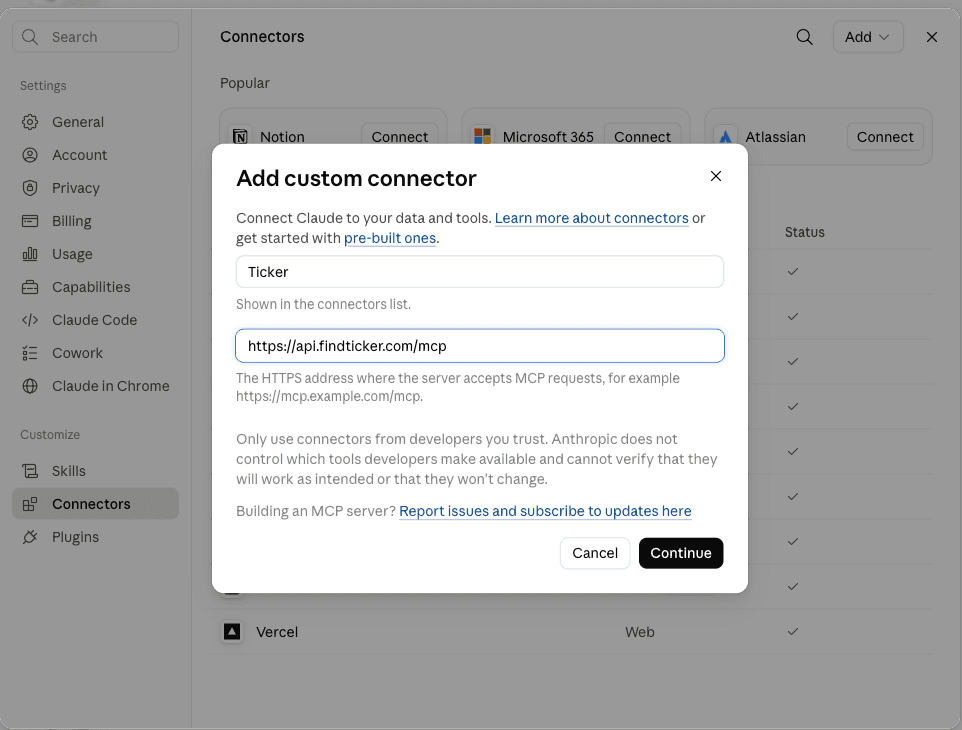Click the Billing card icon
The image size is (962, 730).
pos(30,221)
